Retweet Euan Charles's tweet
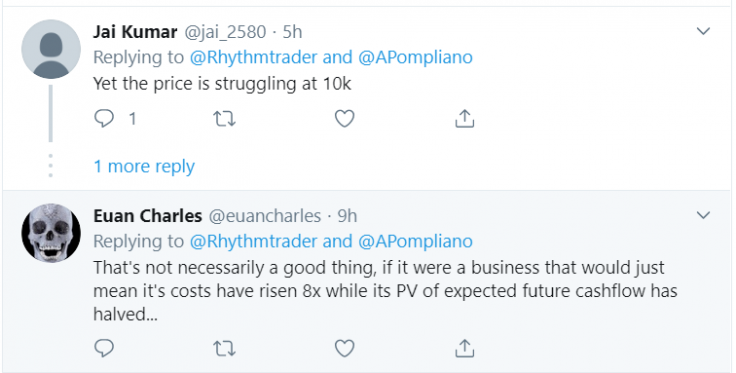 224,349
